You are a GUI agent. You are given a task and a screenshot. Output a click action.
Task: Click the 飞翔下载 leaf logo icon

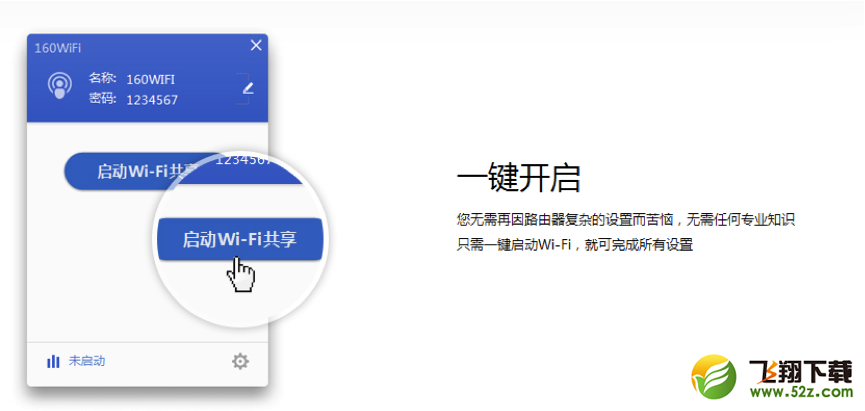714,378
